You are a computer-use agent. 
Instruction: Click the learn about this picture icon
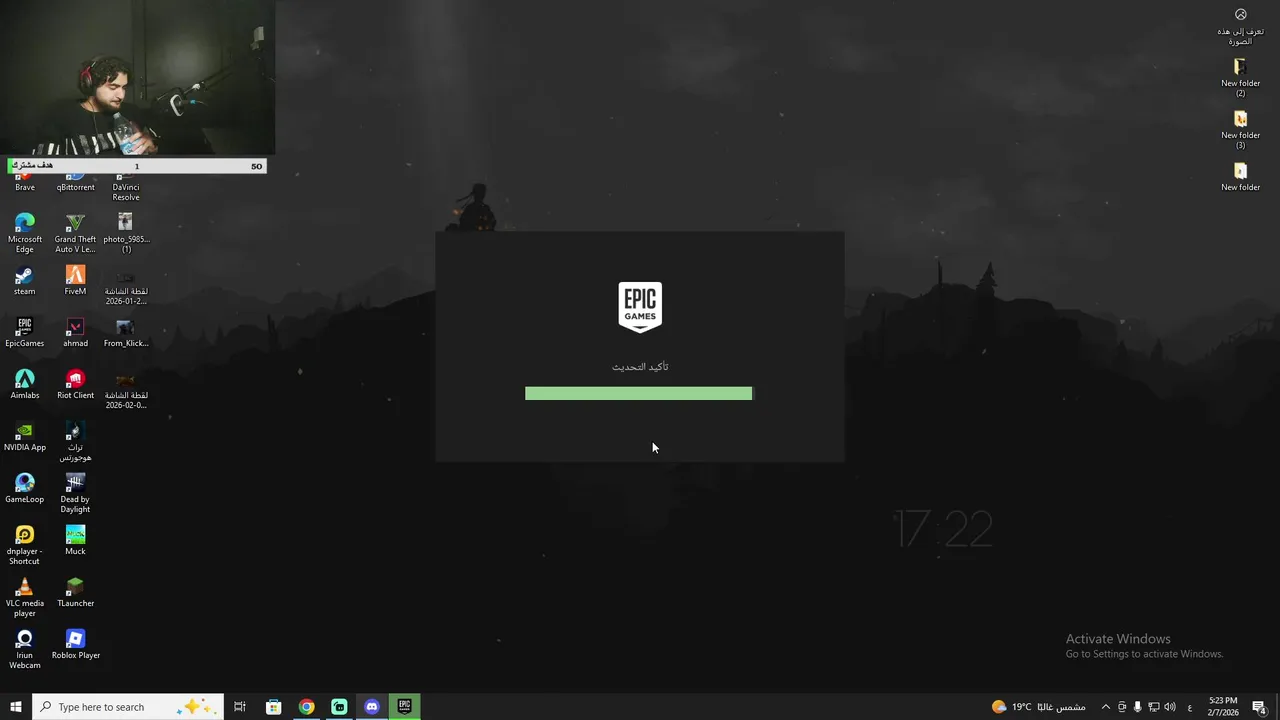click(1240, 26)
